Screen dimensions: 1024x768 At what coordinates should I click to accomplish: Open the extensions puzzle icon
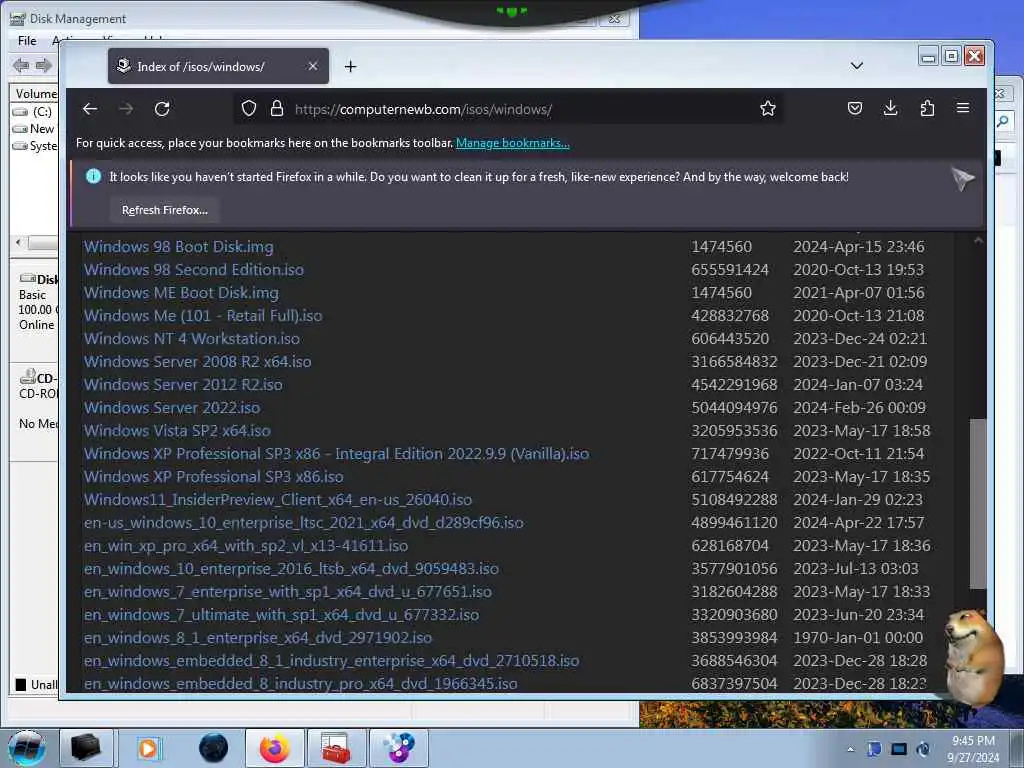coord(927,108)
